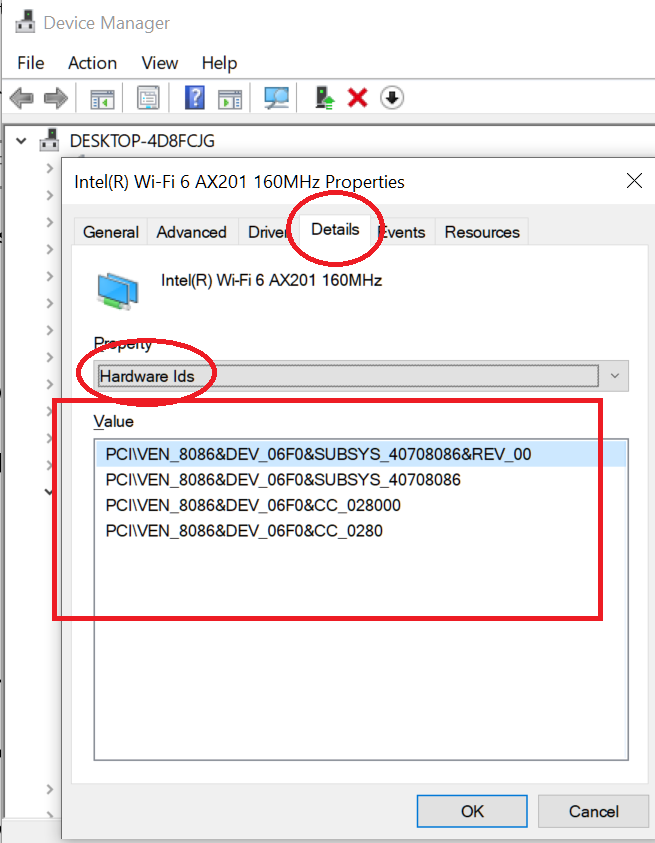Click the Forward arrow toolbar icon

56,98
